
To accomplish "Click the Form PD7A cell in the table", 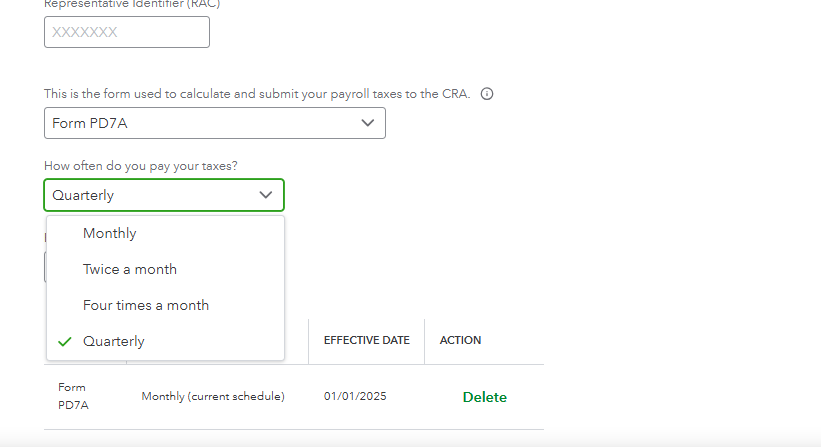I will click(73, 396).
